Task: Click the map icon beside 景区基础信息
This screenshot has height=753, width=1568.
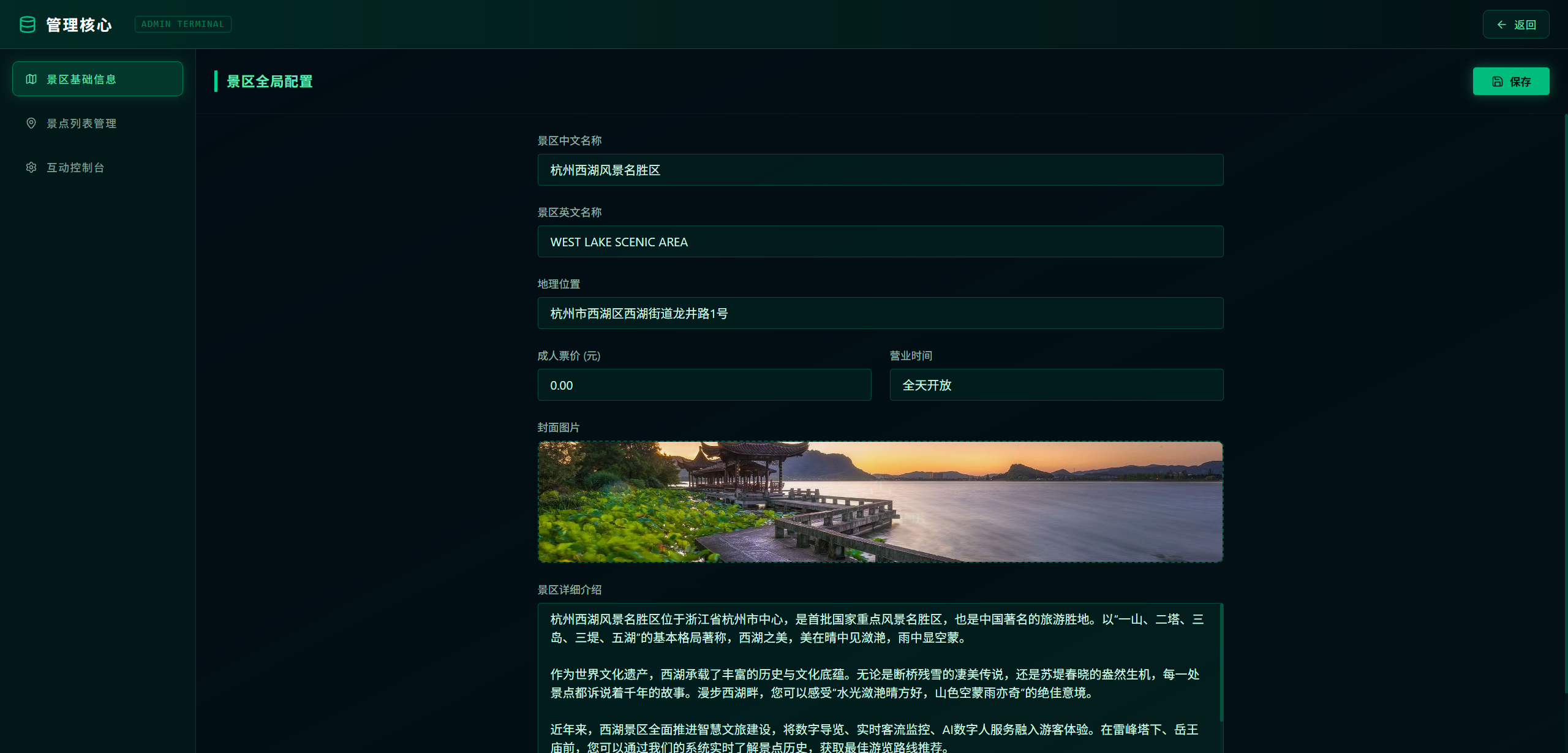Action: click(31, 79)
